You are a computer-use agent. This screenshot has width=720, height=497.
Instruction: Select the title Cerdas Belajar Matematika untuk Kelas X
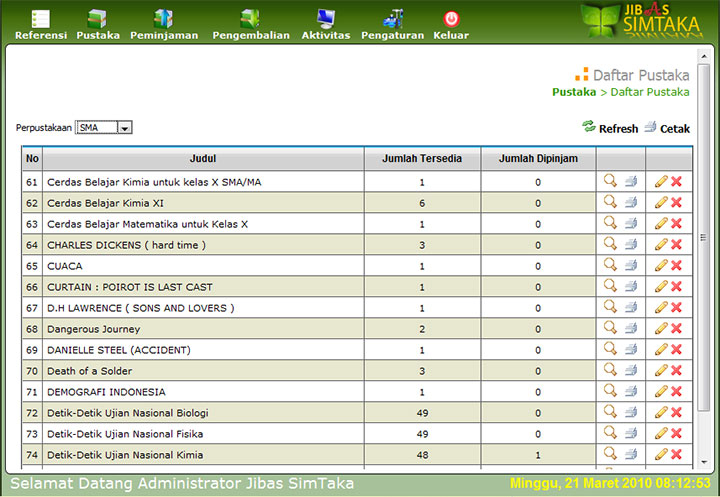[147, 224]
